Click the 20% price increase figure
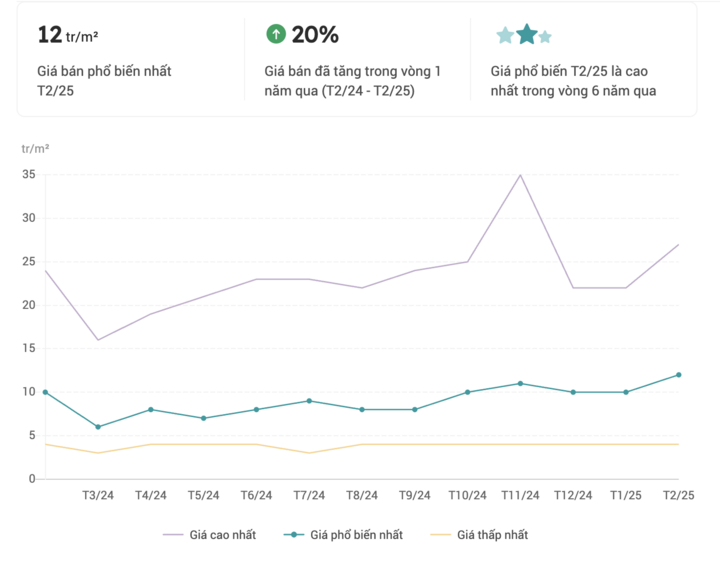This screenshot has width=720, height=561. click(315, 35)
